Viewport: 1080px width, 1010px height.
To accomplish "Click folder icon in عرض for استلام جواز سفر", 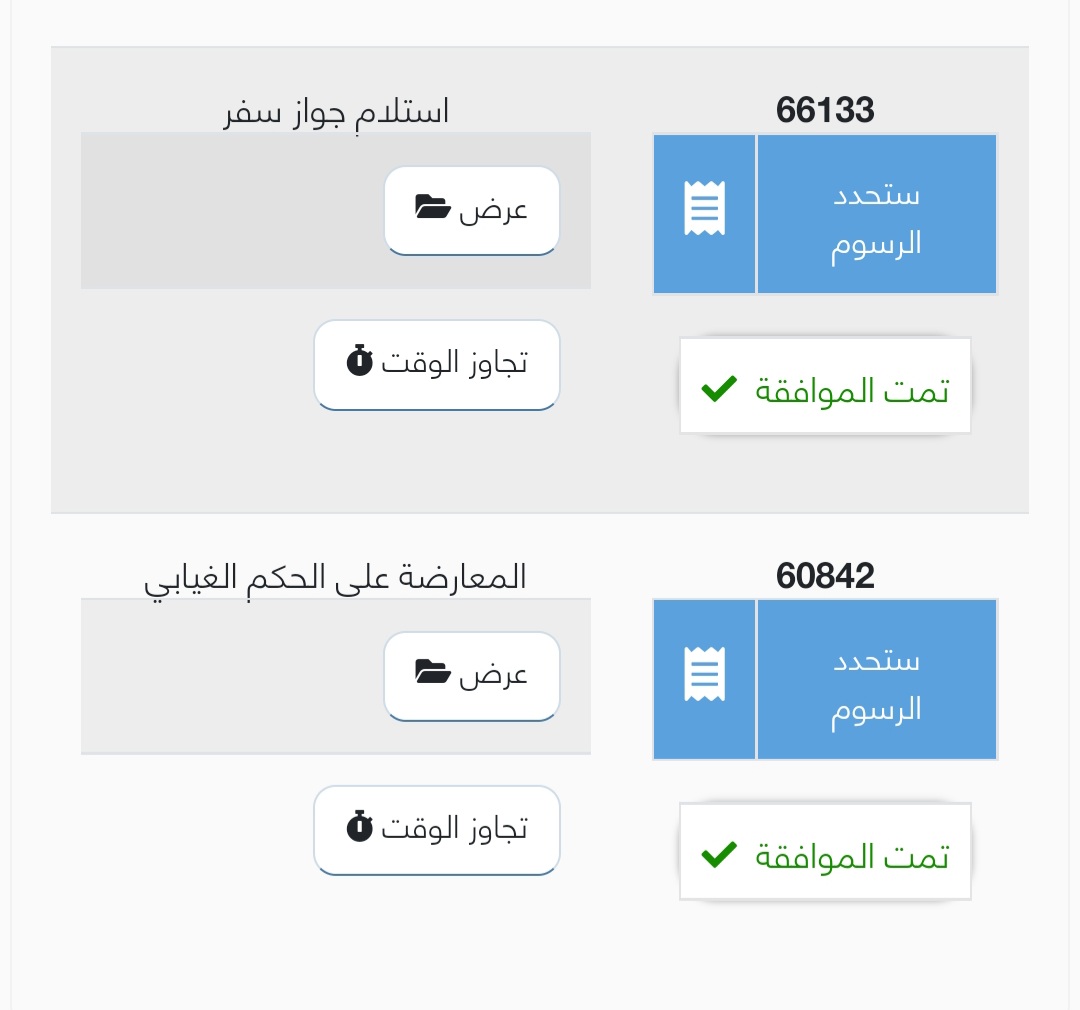I will [x=433, y=207].
